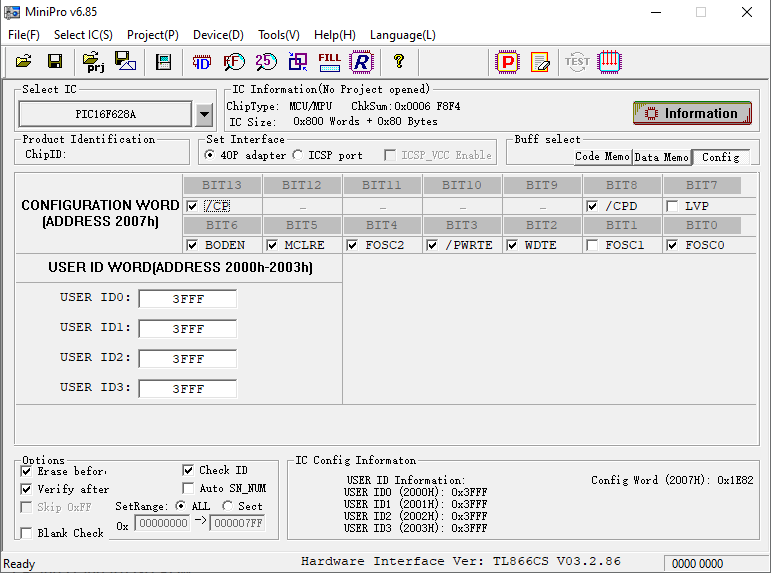Click the '0000 0000' status bar counter

[697, 564]
